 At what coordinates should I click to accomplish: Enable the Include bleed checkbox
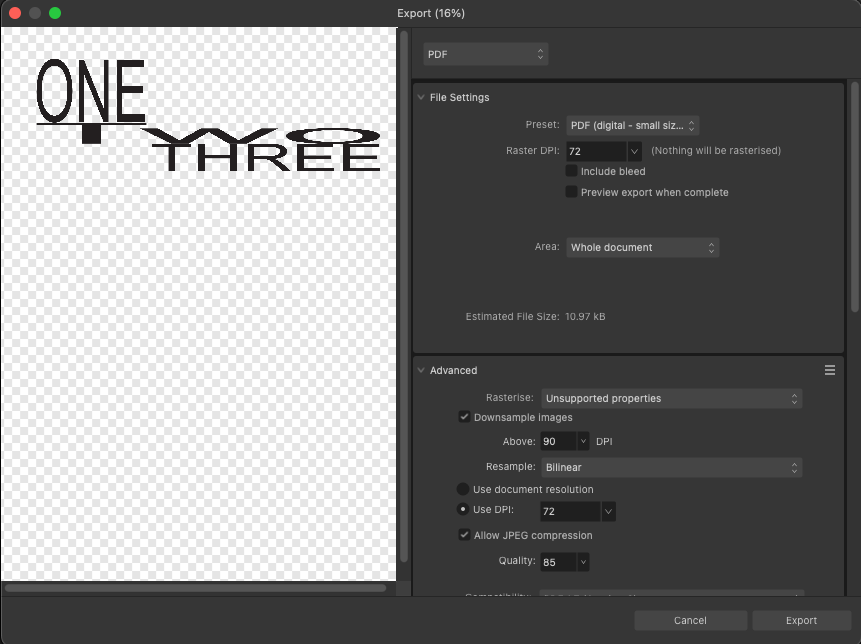click(572, 172)
